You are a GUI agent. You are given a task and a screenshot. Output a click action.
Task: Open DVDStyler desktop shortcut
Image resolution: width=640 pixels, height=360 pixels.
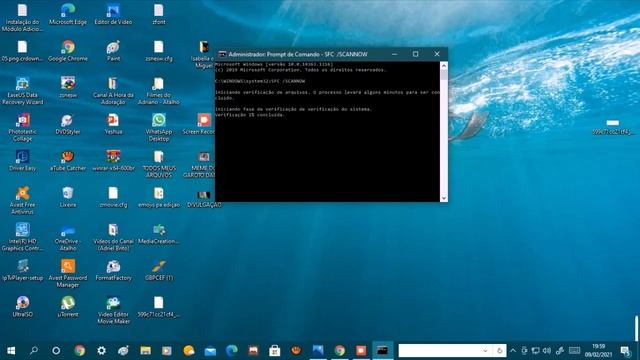pyautogui.click(x=68, y=124)
